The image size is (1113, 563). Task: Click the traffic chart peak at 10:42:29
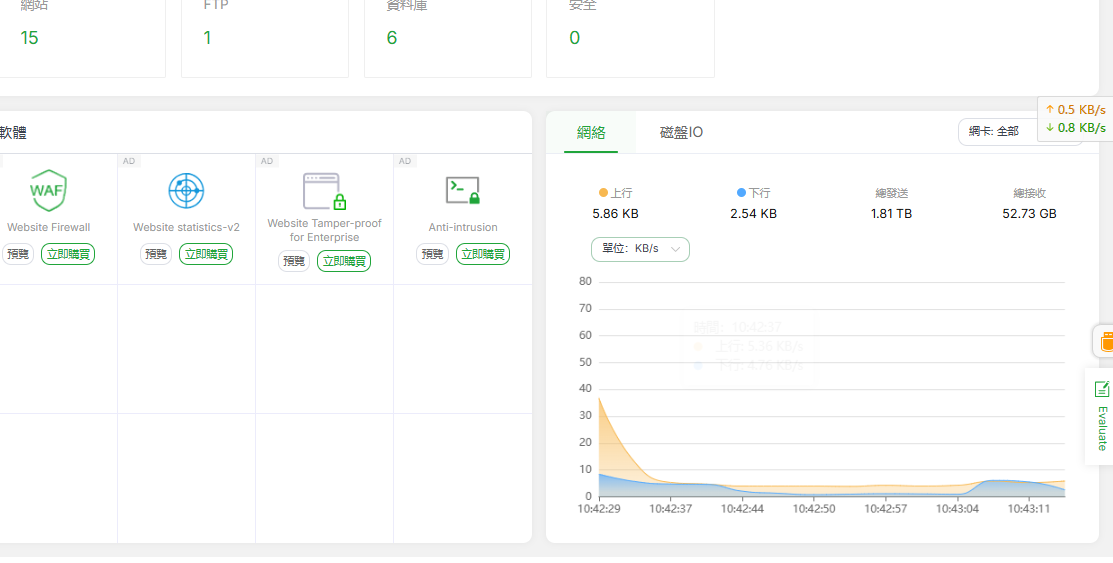(599, 399)
